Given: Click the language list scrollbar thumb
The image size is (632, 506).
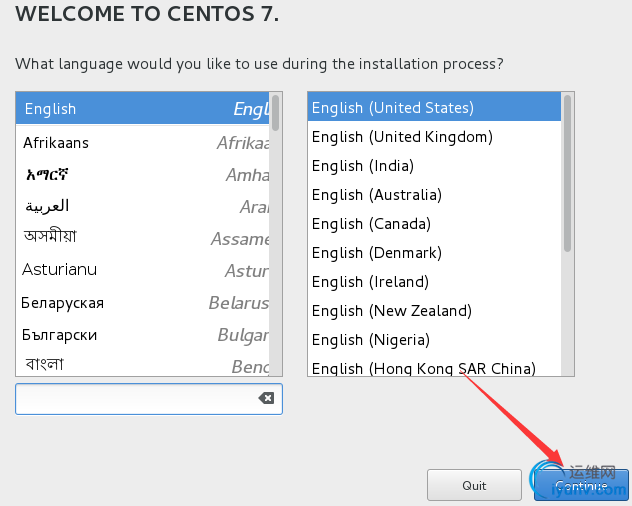Looking at the screenshot, I should point(275,113).
